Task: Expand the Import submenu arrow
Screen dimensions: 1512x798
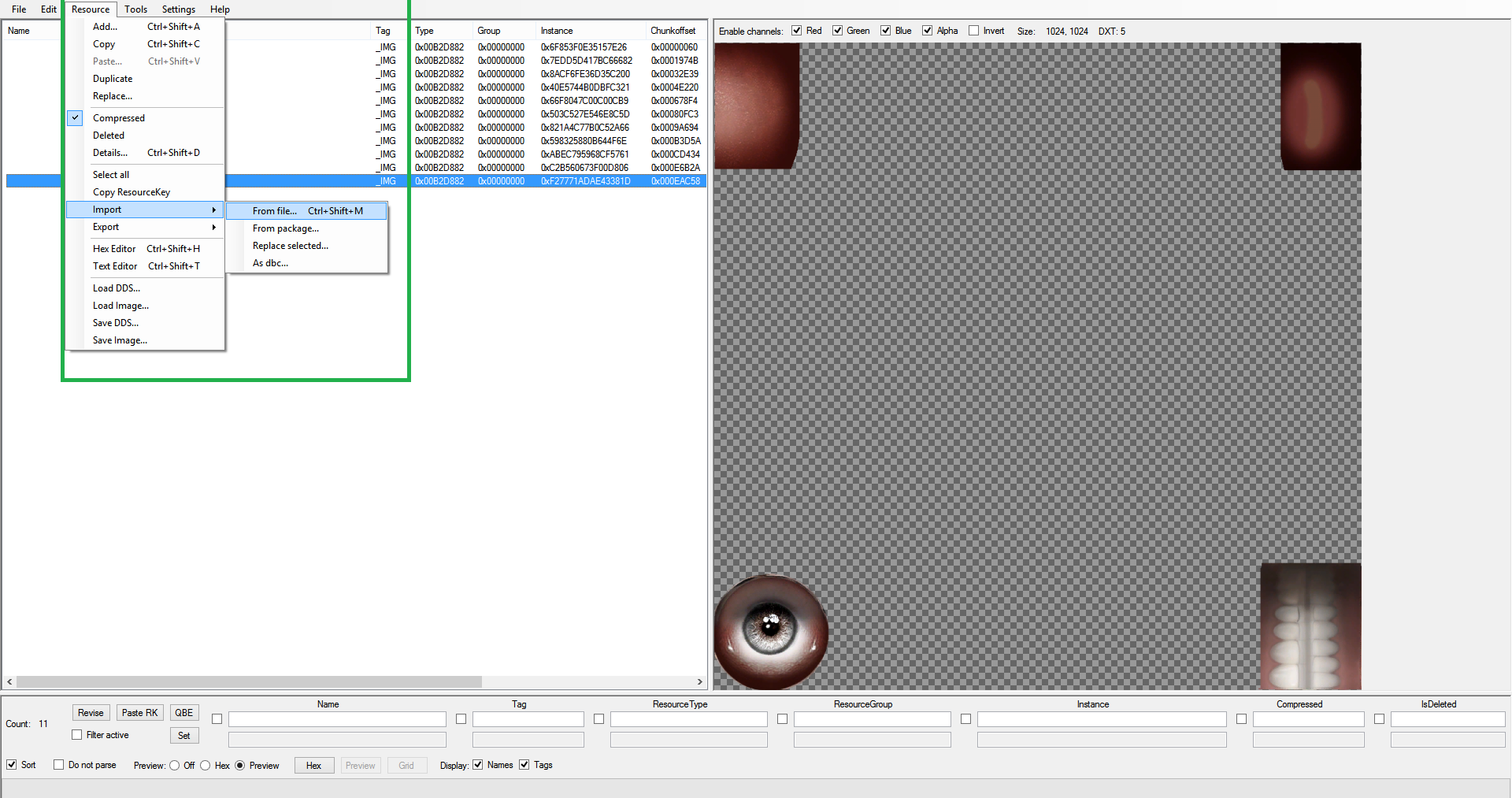Action: 213,210
